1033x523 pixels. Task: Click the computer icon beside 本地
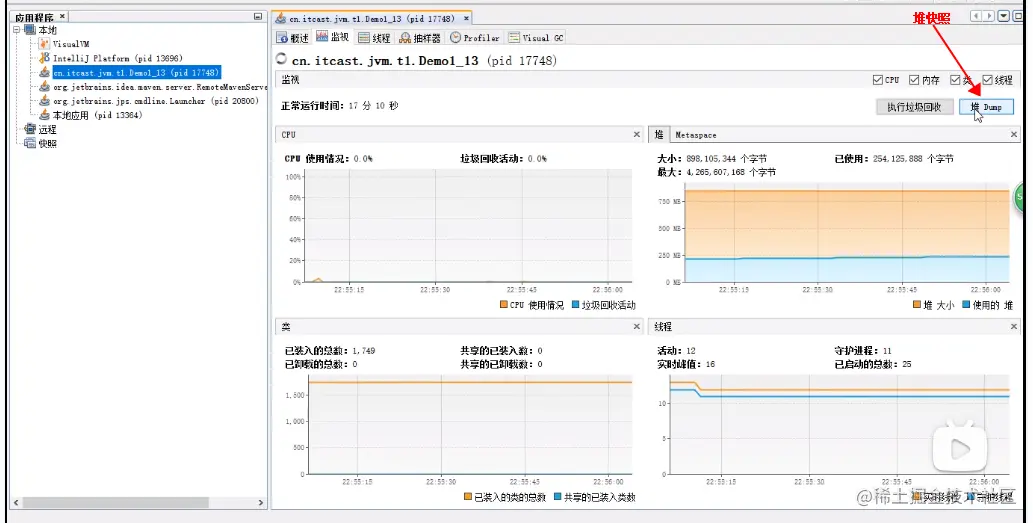tap(30, 30)
